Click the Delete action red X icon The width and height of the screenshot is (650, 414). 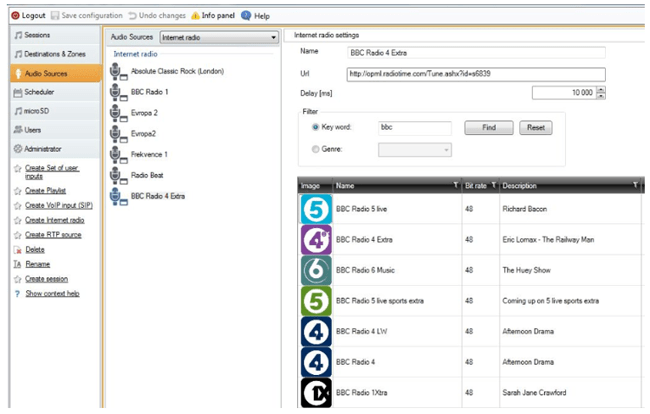click(x=17, y=250)
